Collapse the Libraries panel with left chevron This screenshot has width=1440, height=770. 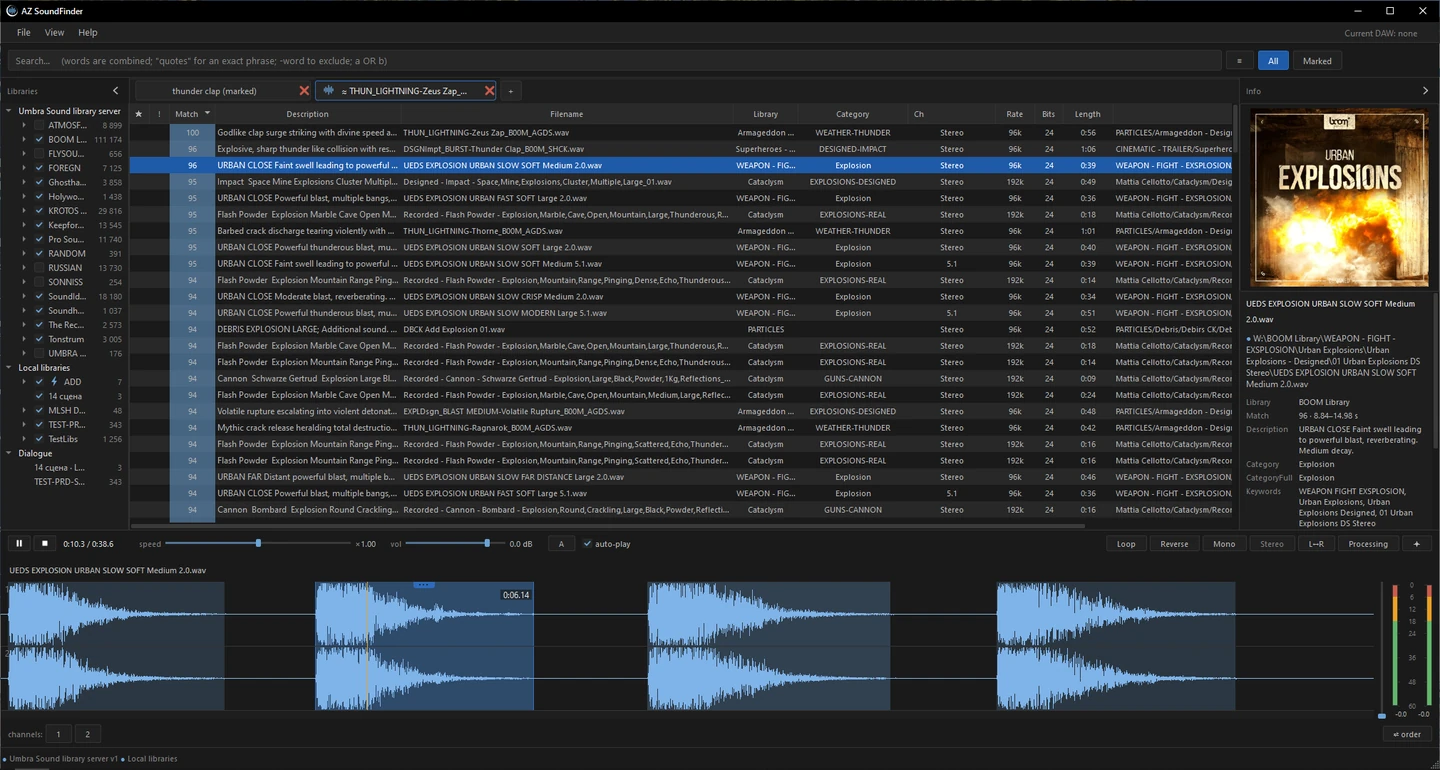pos(115,91)
